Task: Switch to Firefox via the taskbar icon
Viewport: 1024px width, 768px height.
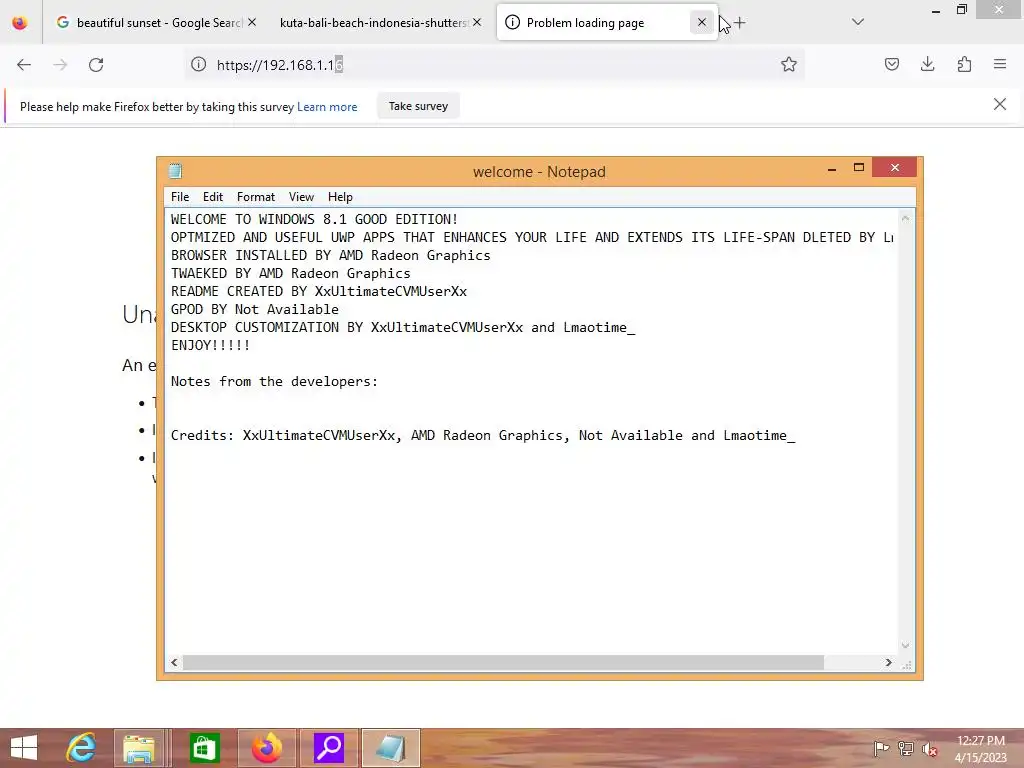Action: pos(266,748)
